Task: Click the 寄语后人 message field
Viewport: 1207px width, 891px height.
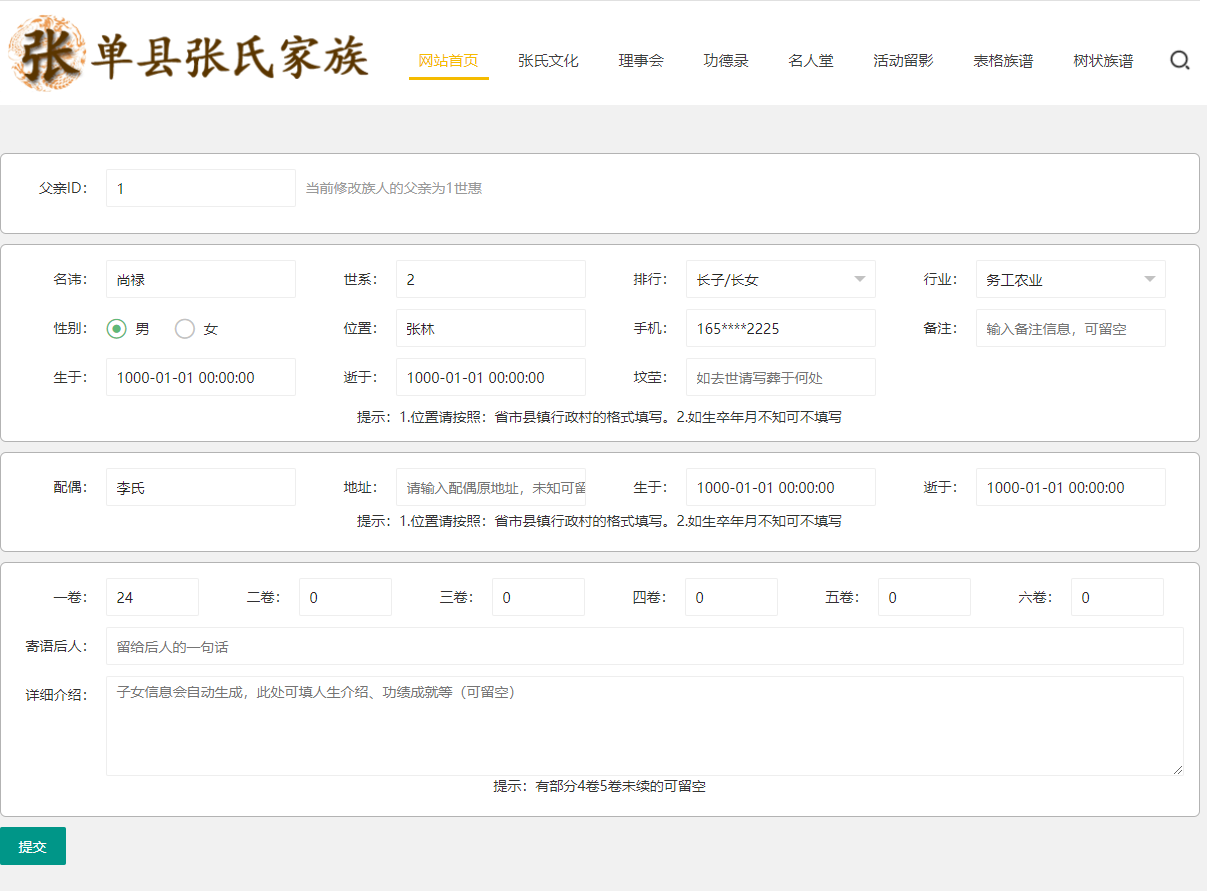Action: pos(645,646)
